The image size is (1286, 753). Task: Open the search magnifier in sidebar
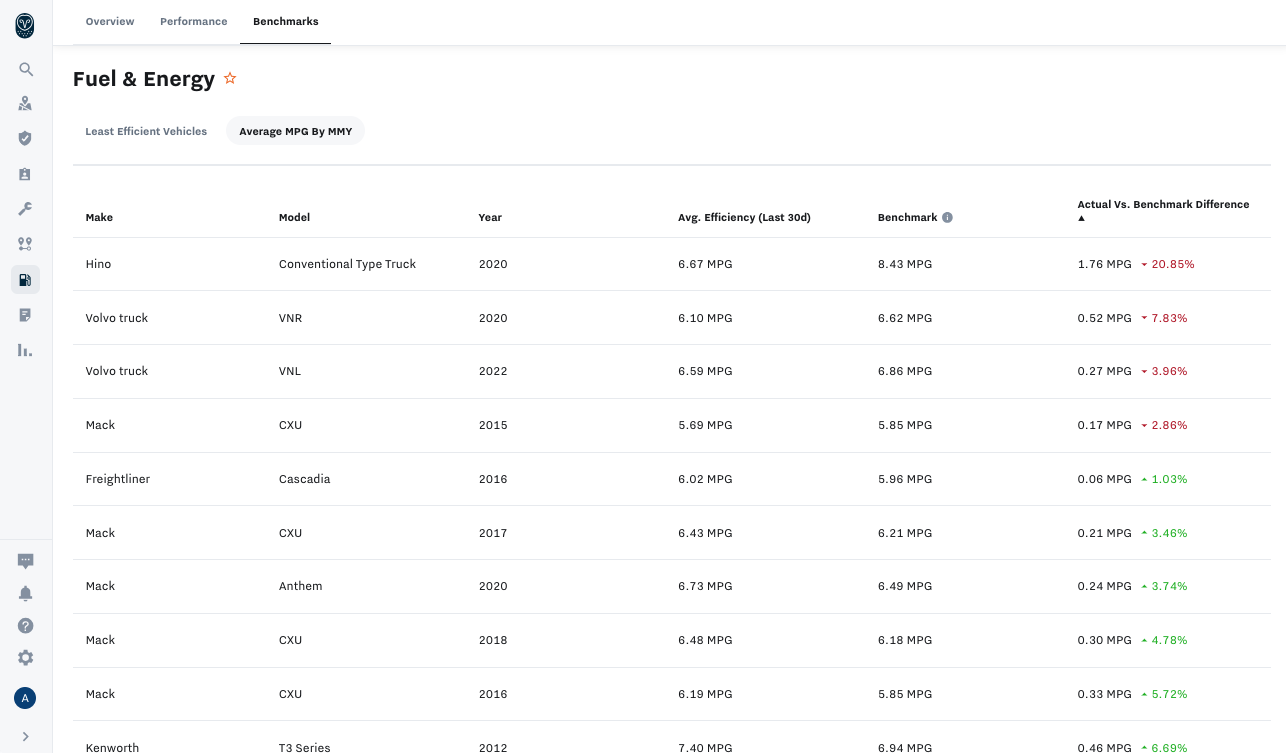pos(26,70)
